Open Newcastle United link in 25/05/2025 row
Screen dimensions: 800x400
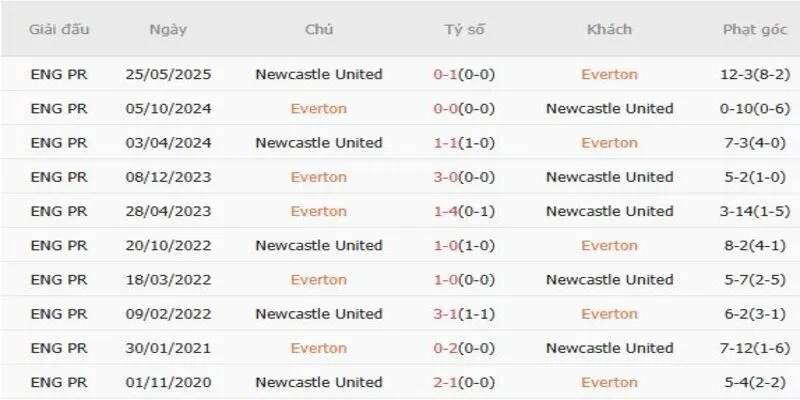(319, 74)
